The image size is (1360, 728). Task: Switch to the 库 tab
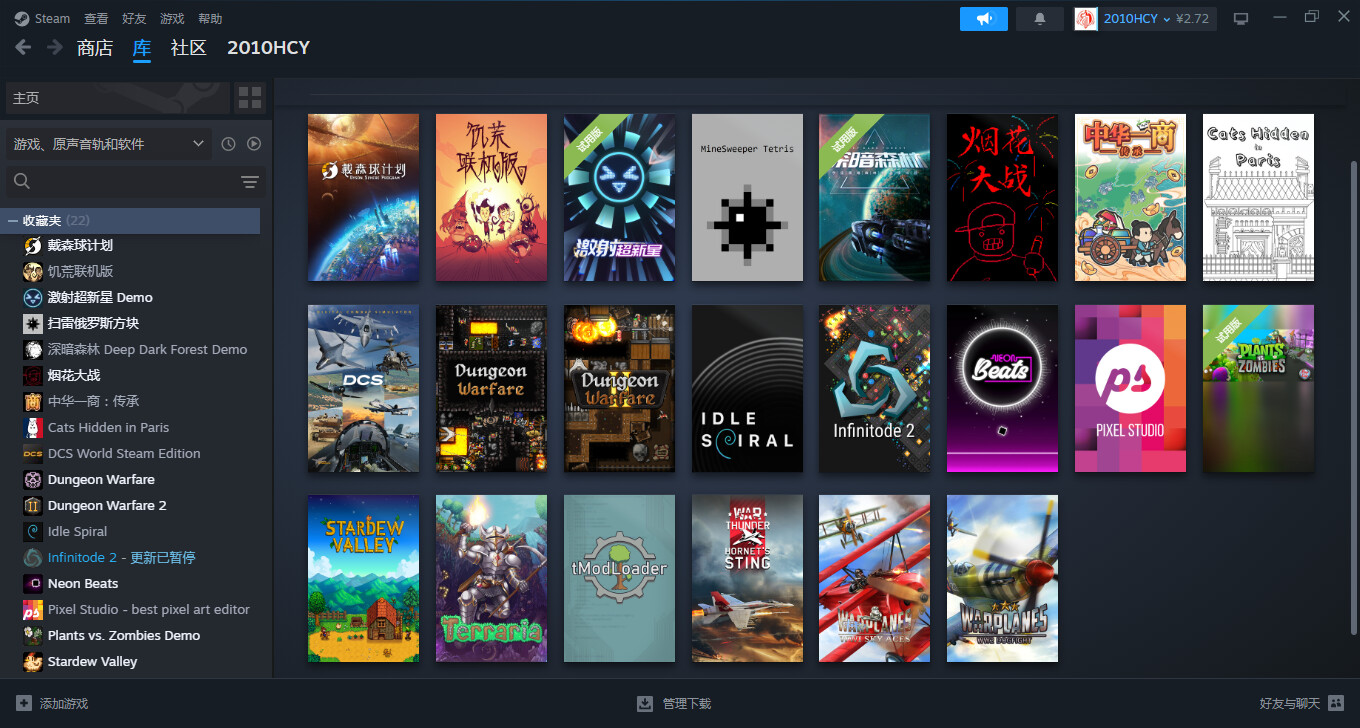tap(142, 48)
